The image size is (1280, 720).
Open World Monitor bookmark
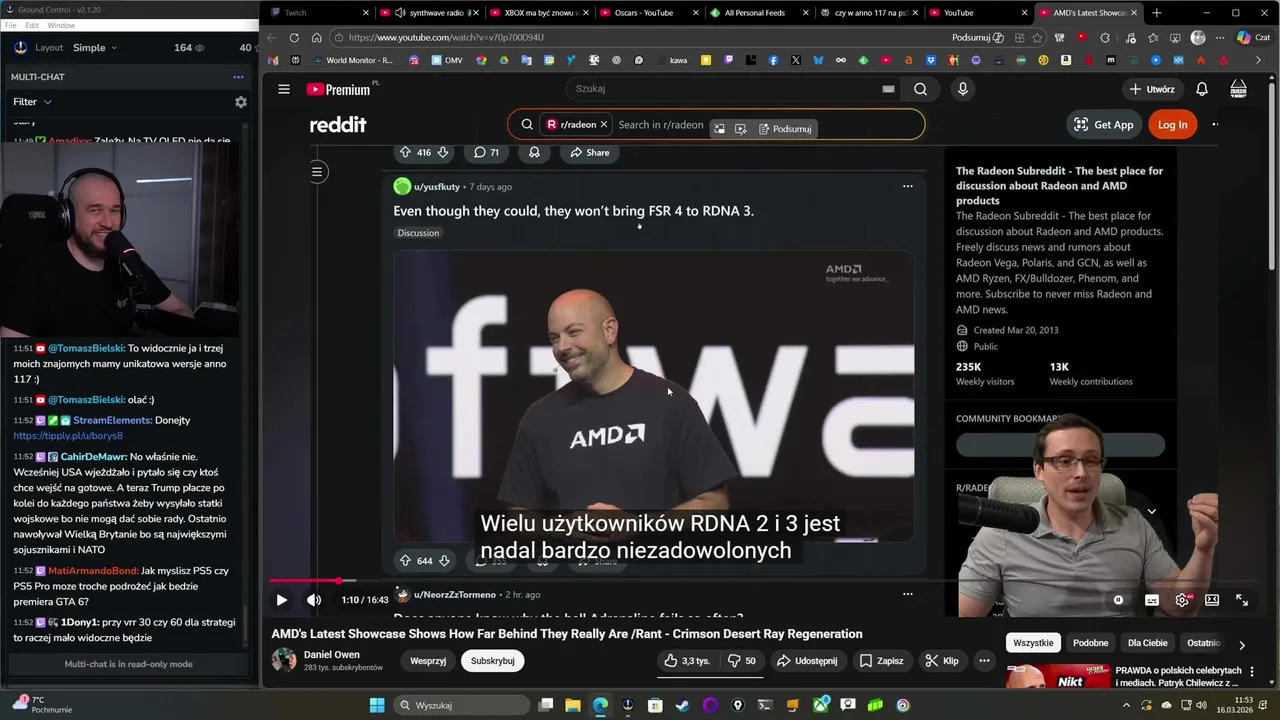(x=351, y=60)
